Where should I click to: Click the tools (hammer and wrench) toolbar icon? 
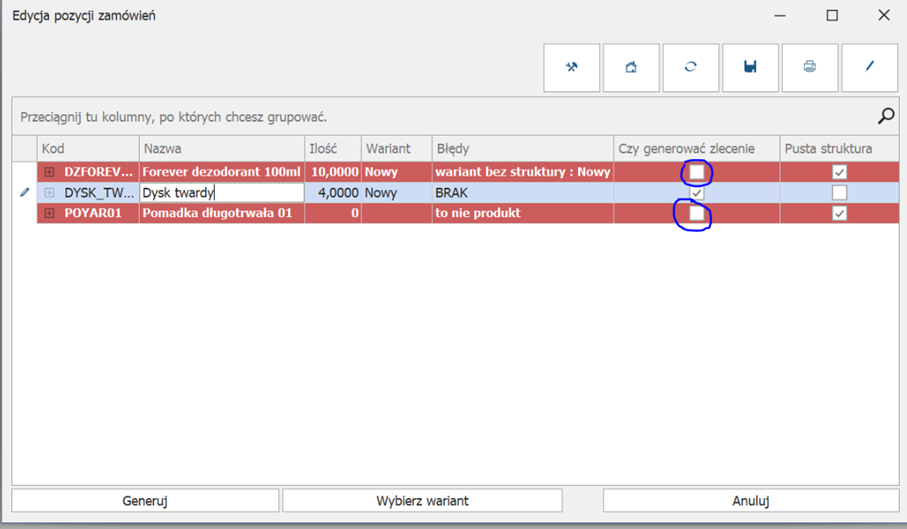(572, 67)
